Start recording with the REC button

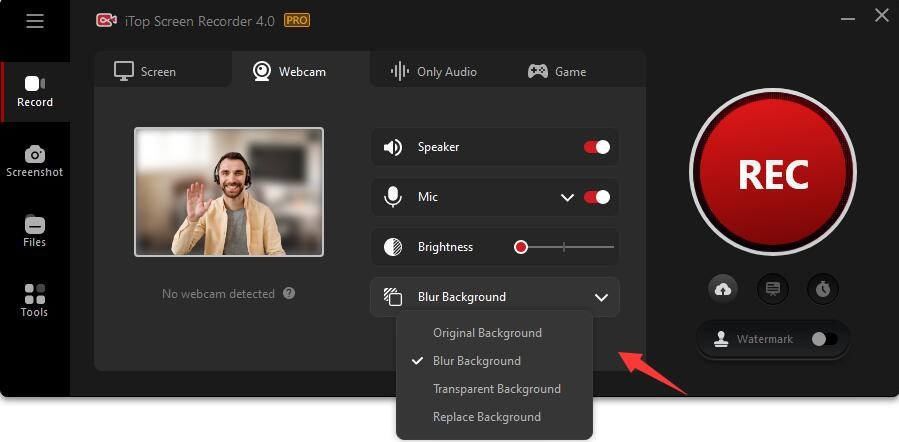773,173
